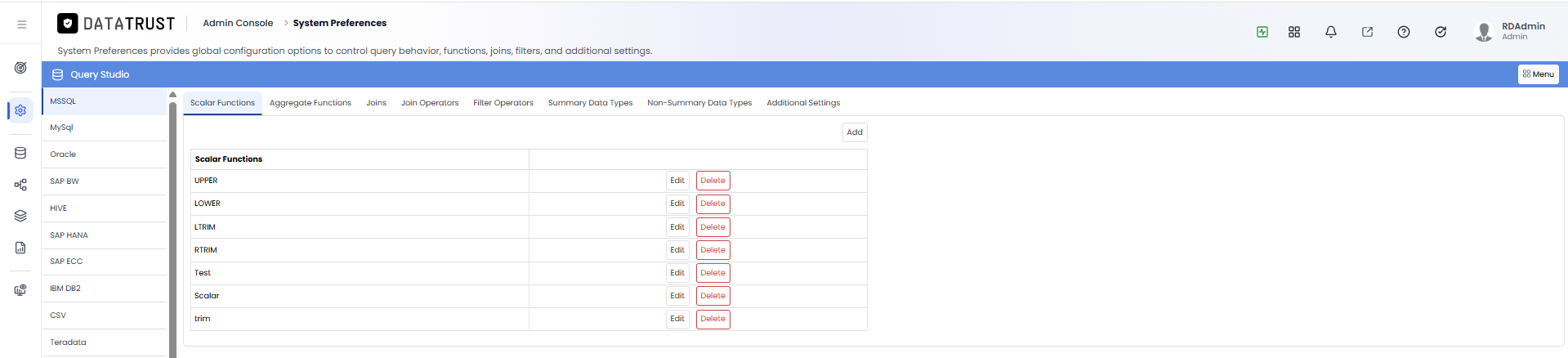Click the Scalar Functions column header
The height and width of the screenshot is (358, 1568).
360,159
